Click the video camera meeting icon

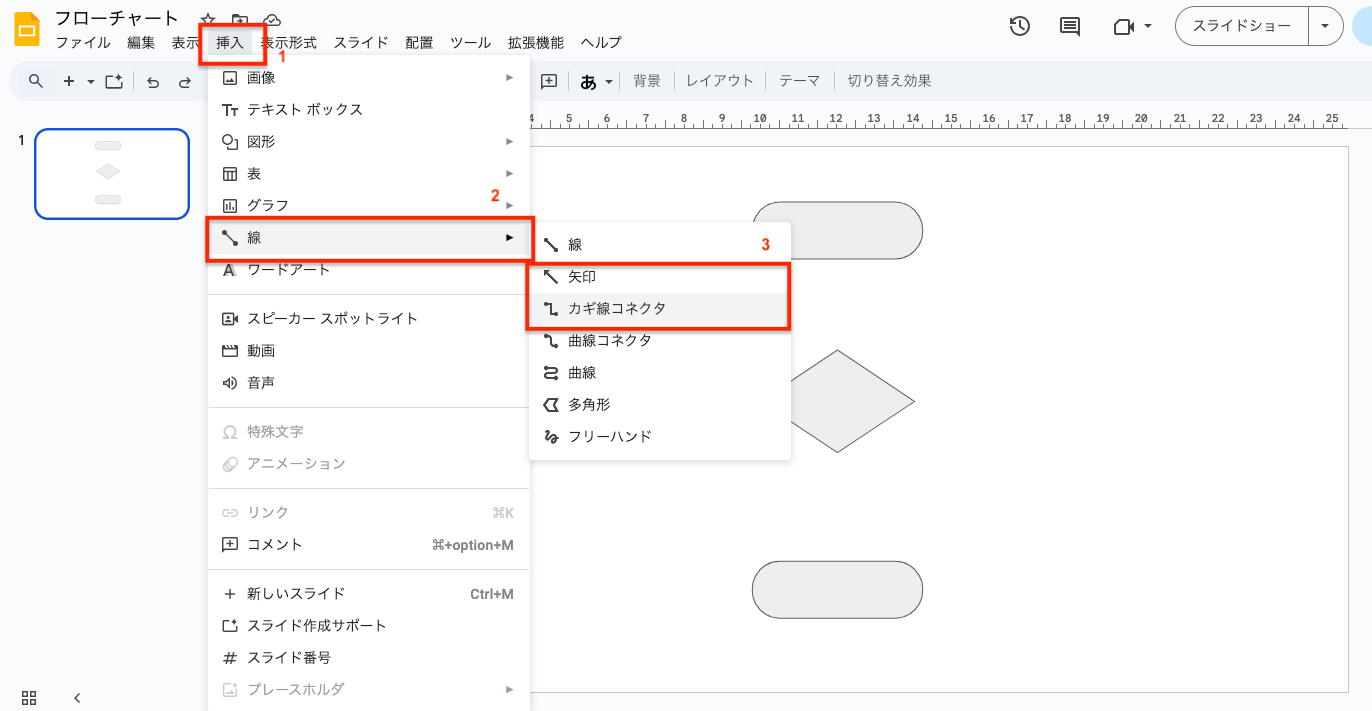click(1123, 27)
